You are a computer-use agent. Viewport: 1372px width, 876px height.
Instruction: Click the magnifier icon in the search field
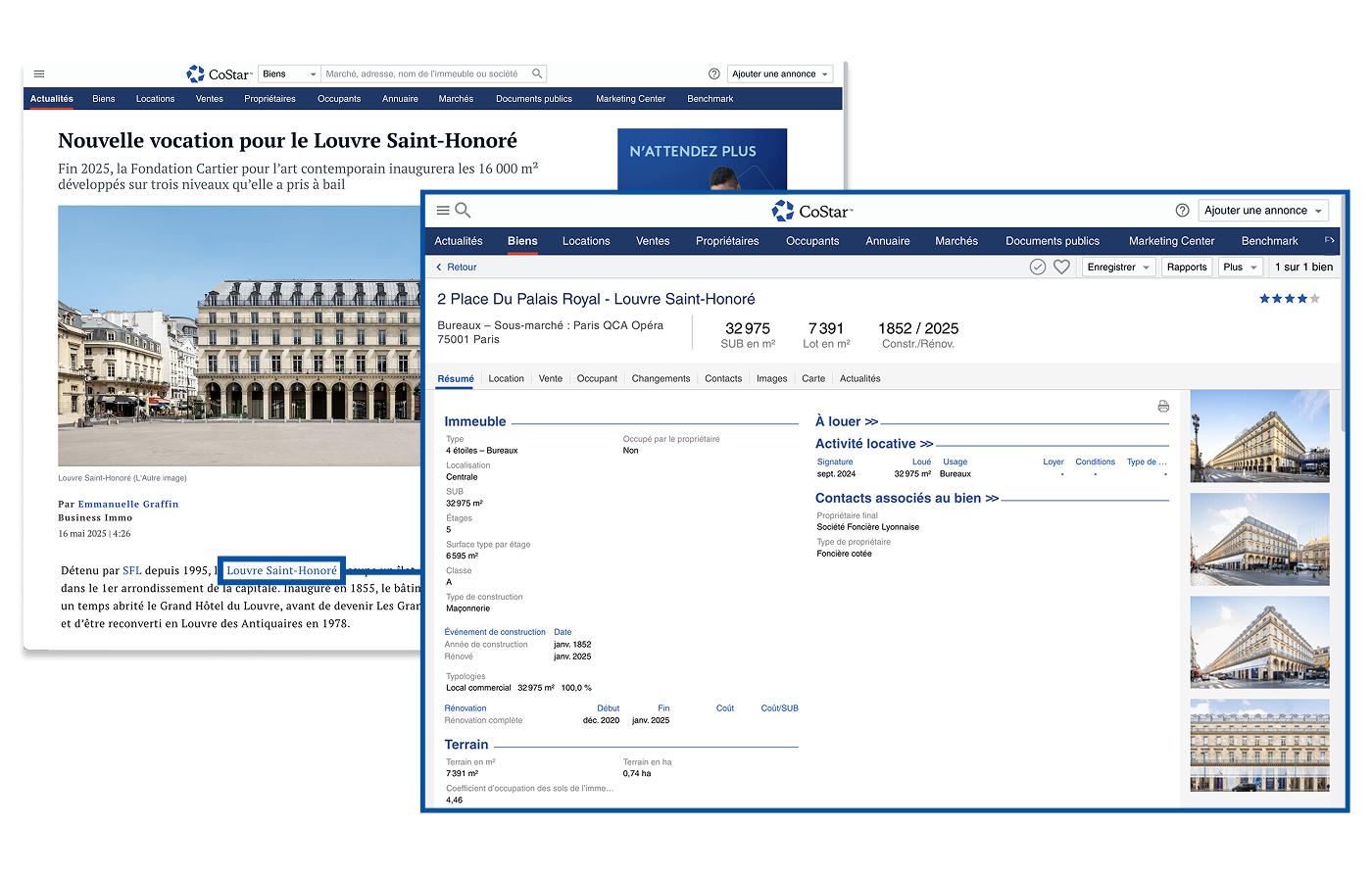[537, 73]
